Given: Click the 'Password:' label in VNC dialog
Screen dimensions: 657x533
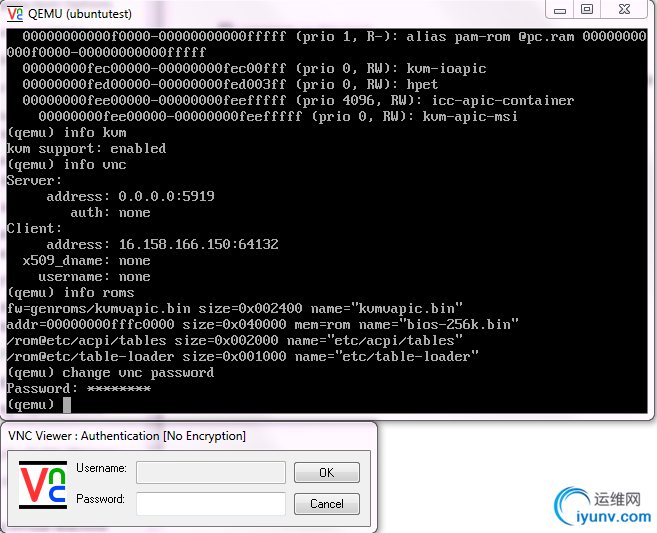Looking at the screenshot, I should [100, 499].
